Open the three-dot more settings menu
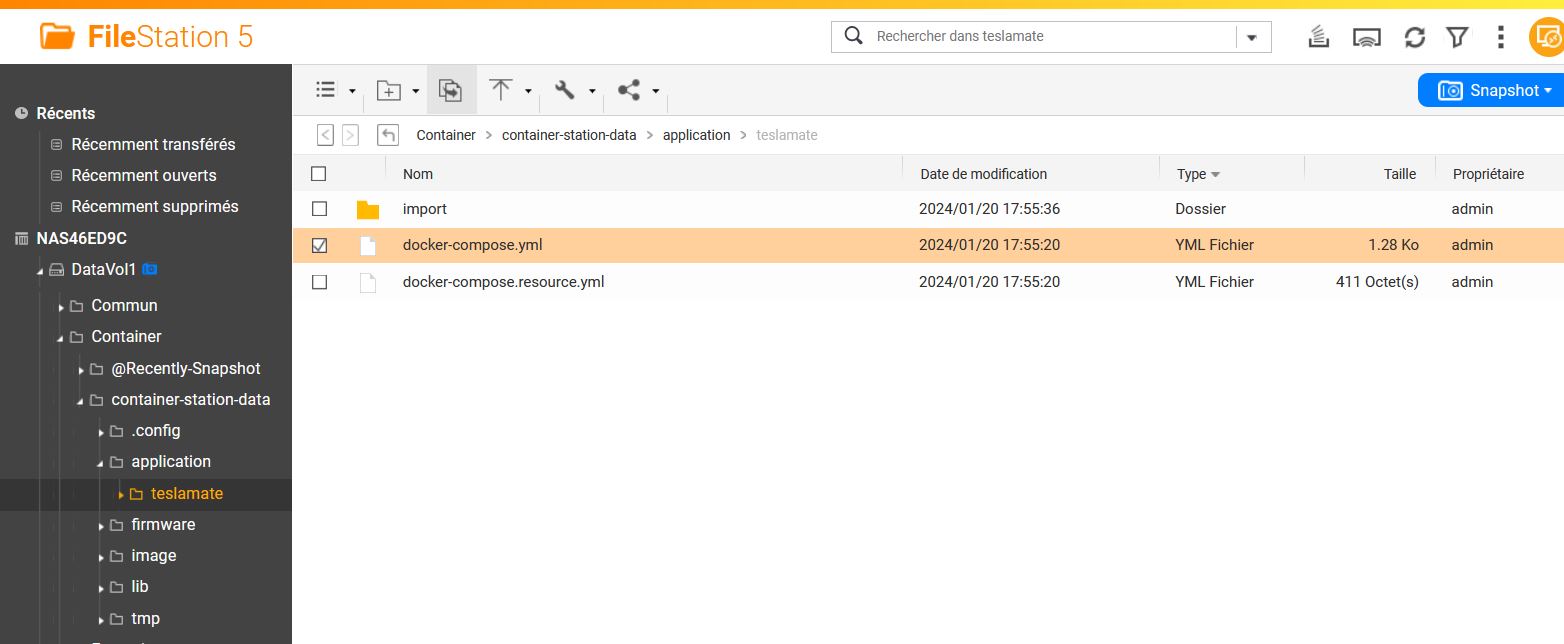The height and width of the screenshot is (644, 1564). (x=1500, y=37)
